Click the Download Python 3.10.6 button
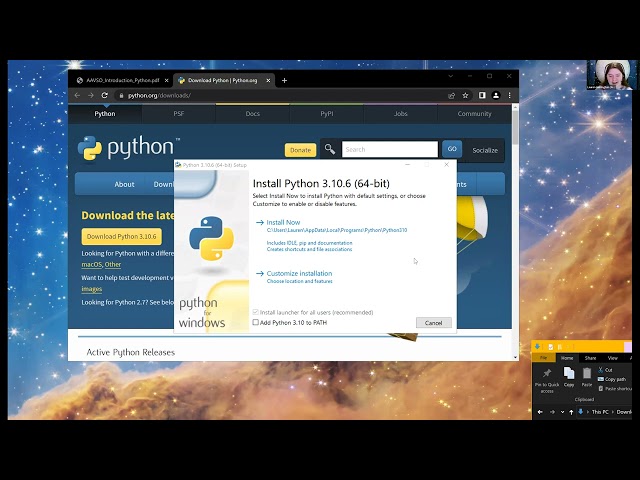Viewport: 640px width, 480px height. click(122, 236)
